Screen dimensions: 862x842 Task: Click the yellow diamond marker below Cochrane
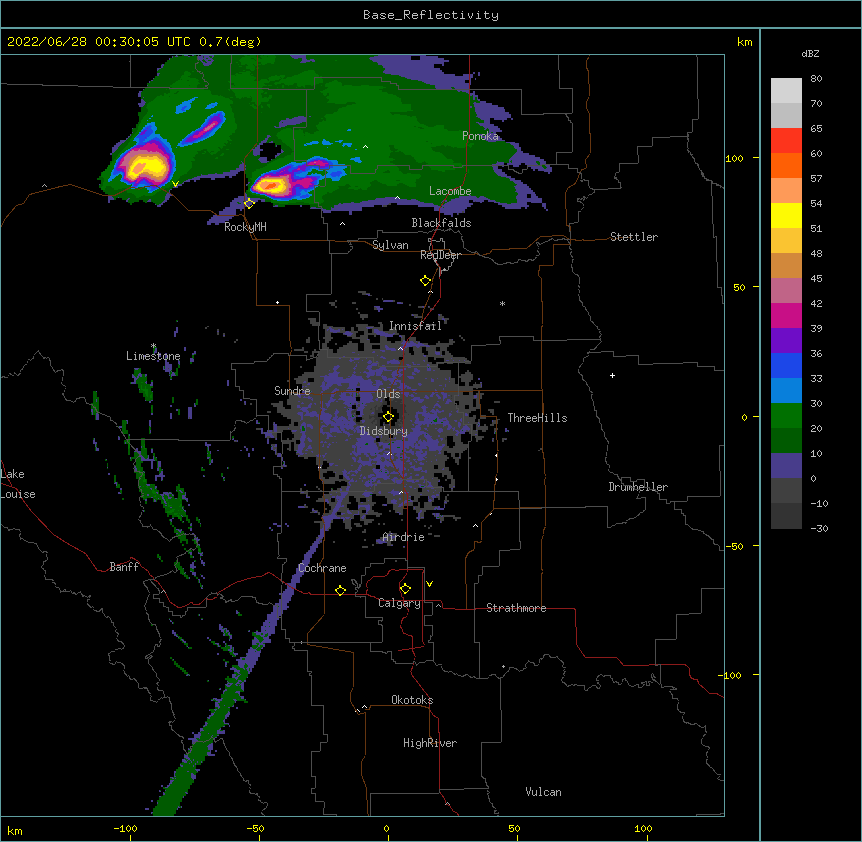(x=340, y=590)
